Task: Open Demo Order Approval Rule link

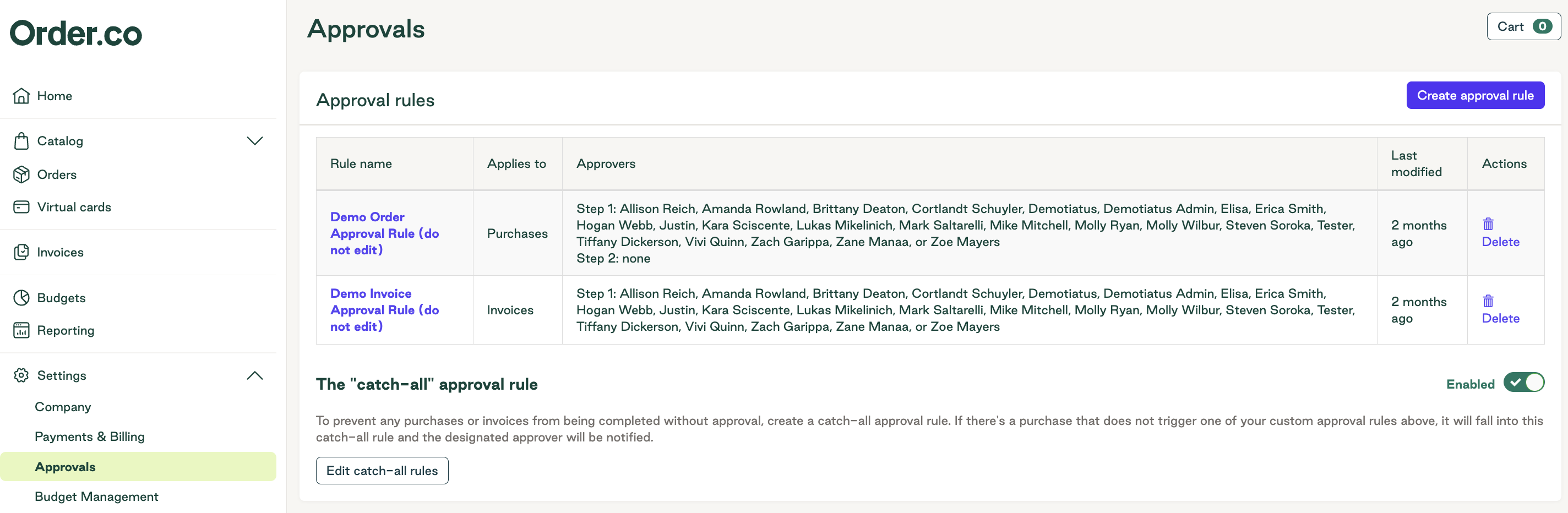Action: pos(384,233)
